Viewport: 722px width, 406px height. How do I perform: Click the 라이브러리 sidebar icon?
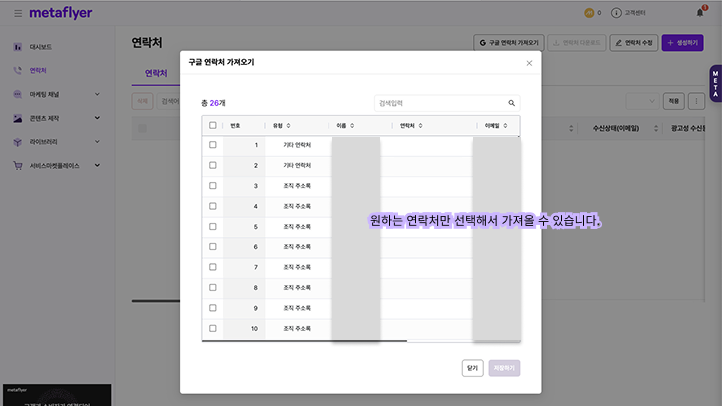point(18,142)
